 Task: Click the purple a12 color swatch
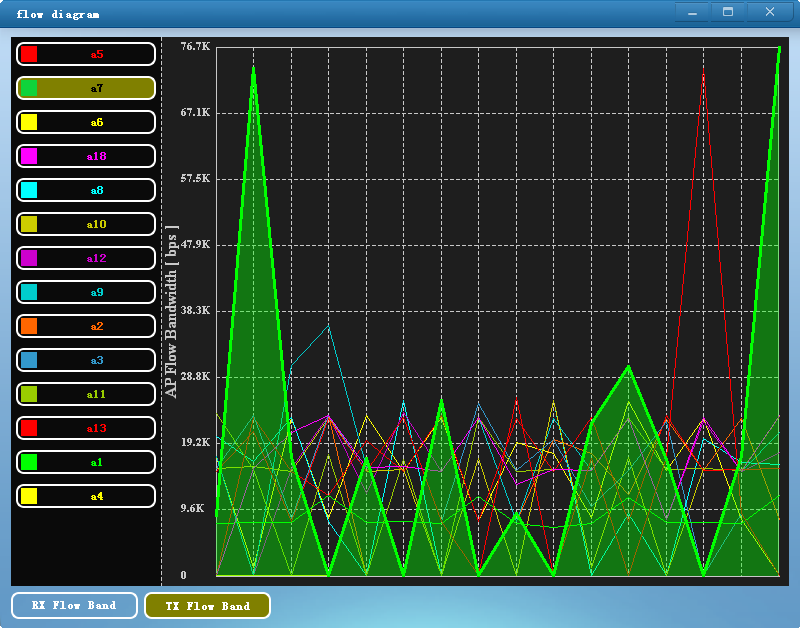29,258
